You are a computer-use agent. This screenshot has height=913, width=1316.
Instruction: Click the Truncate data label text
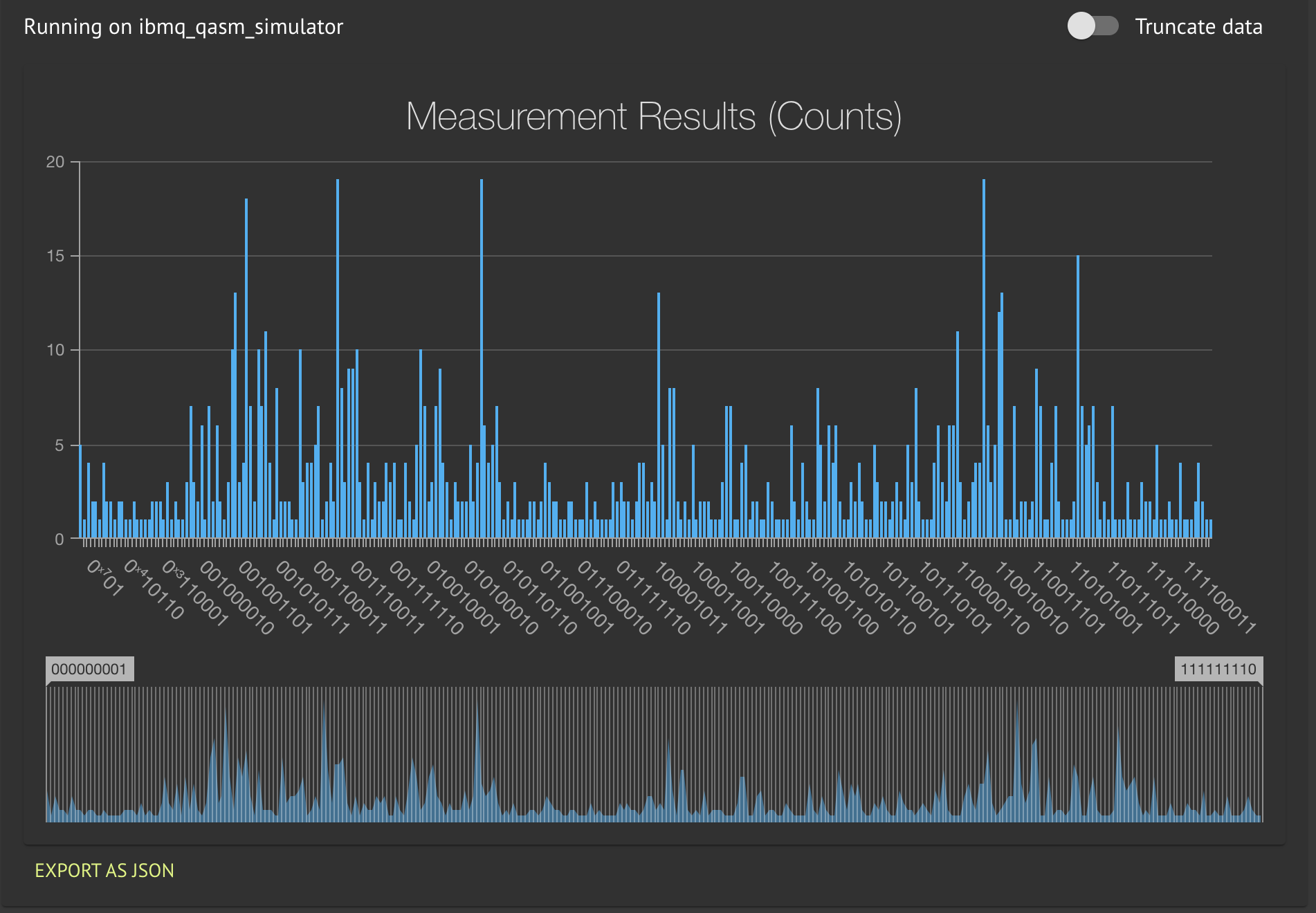click(x=1198, y=26)
